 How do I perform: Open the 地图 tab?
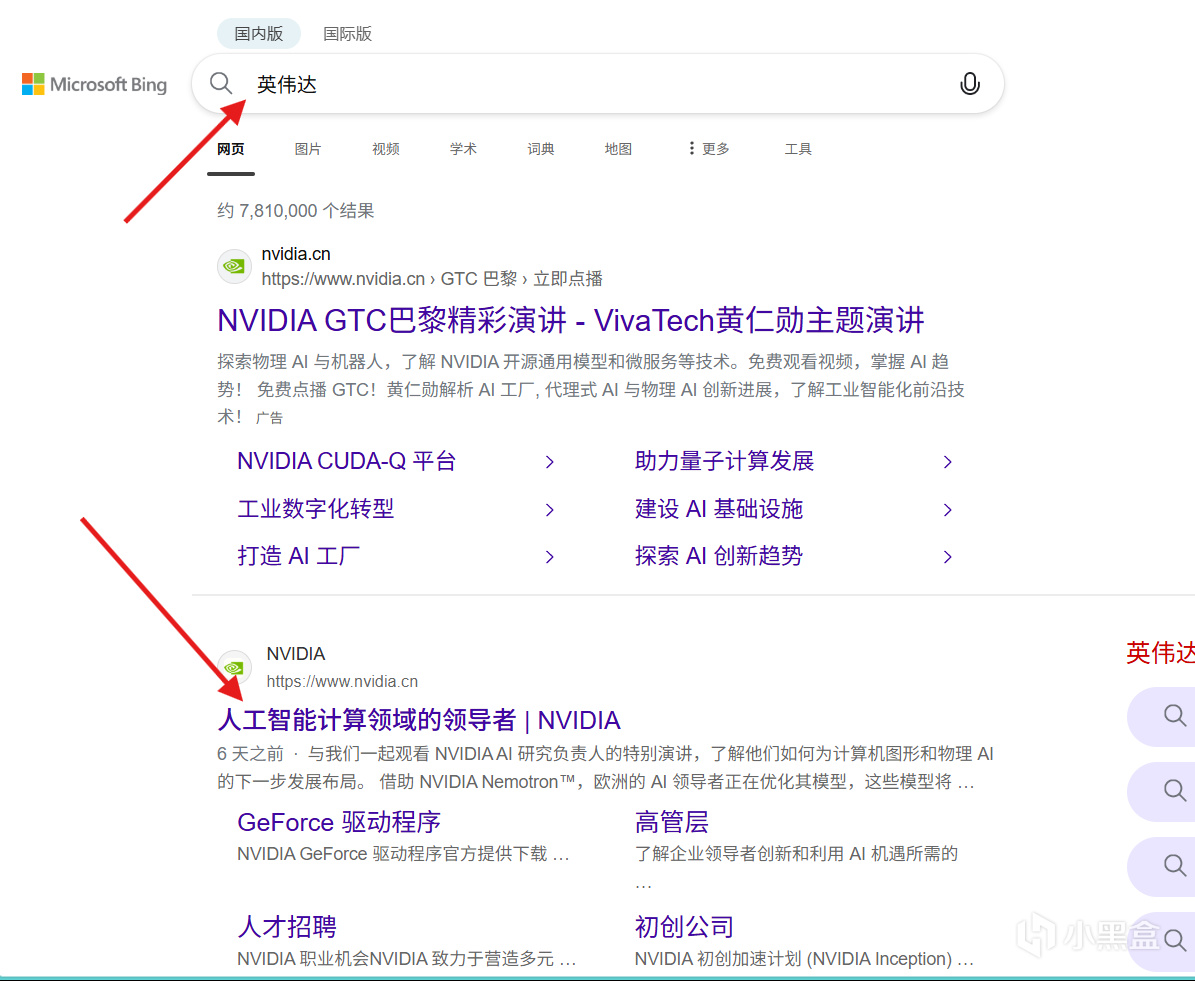pyautogui.click(x=618, y=149)
